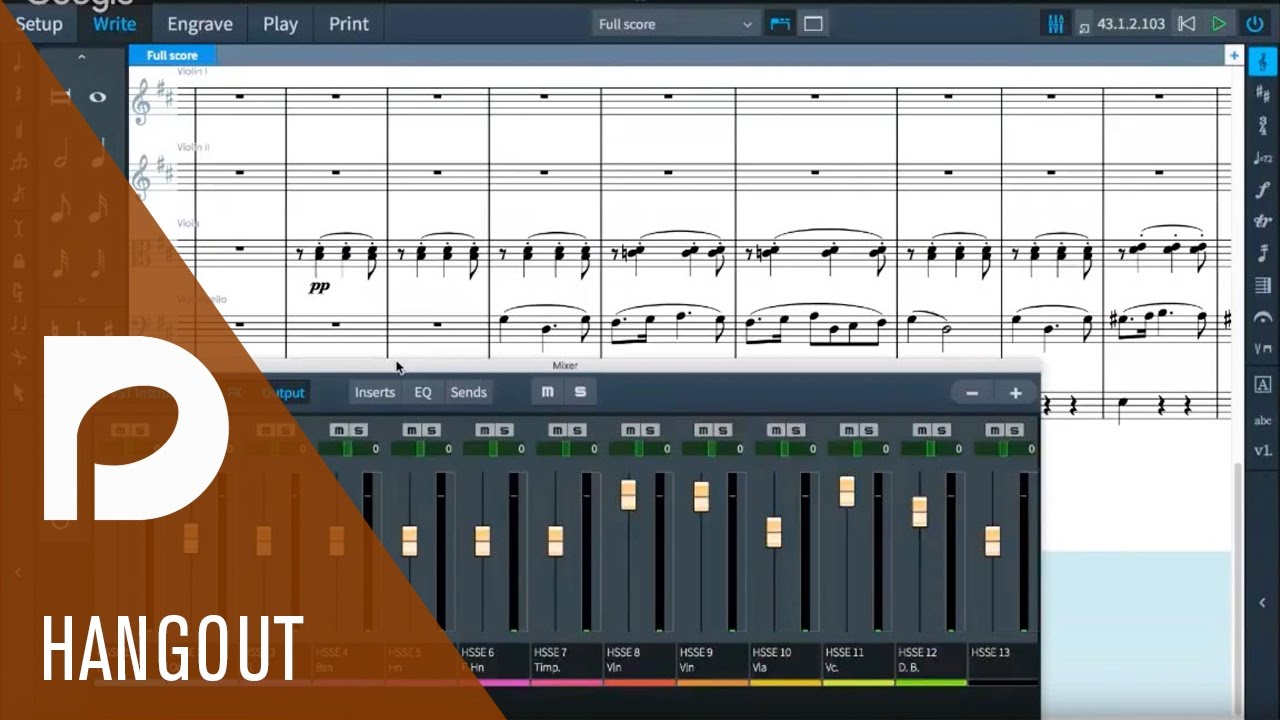Solo the HSSE 9 Vln channel
Image resolution: width=1280 pixels, height=720 pixels.
point(724,430)
